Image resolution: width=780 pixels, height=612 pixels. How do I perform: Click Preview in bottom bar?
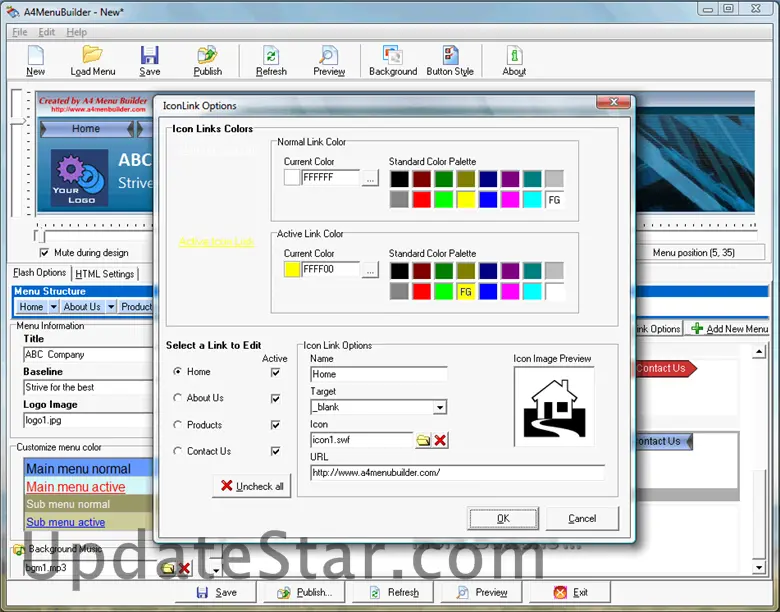click(482, 592)
